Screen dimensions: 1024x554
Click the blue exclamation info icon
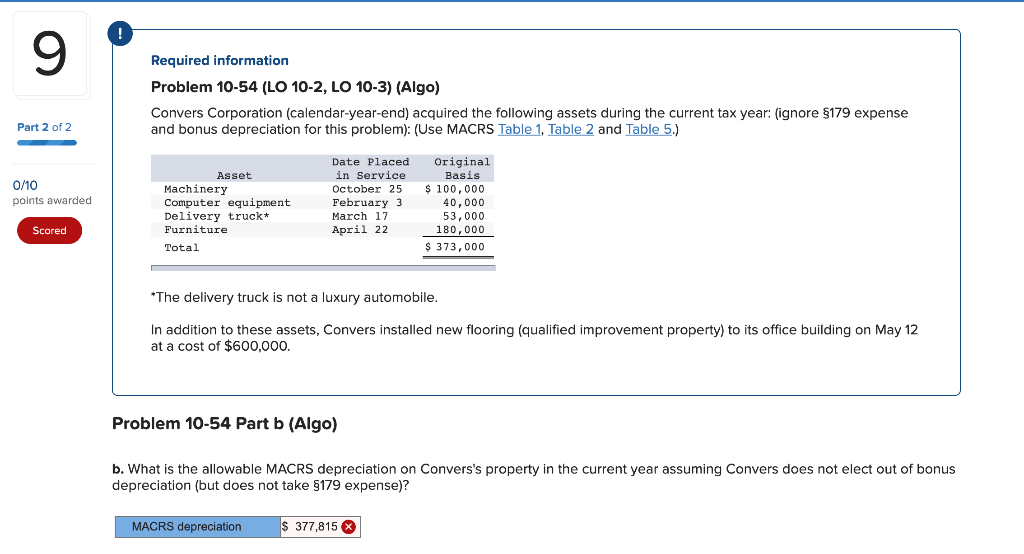tap(120, 33)
